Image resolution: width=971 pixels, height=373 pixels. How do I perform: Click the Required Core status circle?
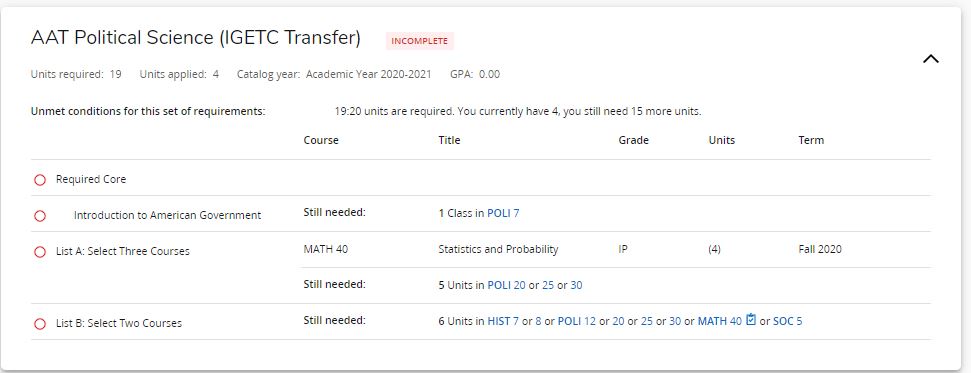(x=40, y=180)
